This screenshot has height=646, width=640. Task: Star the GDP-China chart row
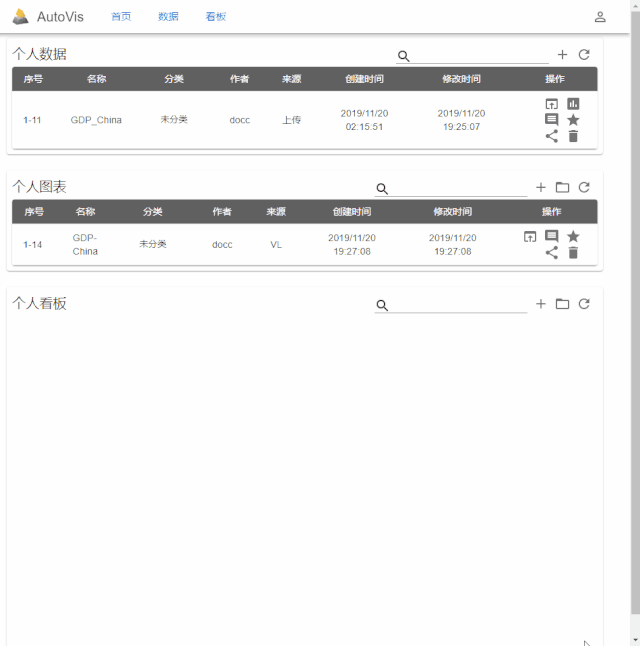573,236
